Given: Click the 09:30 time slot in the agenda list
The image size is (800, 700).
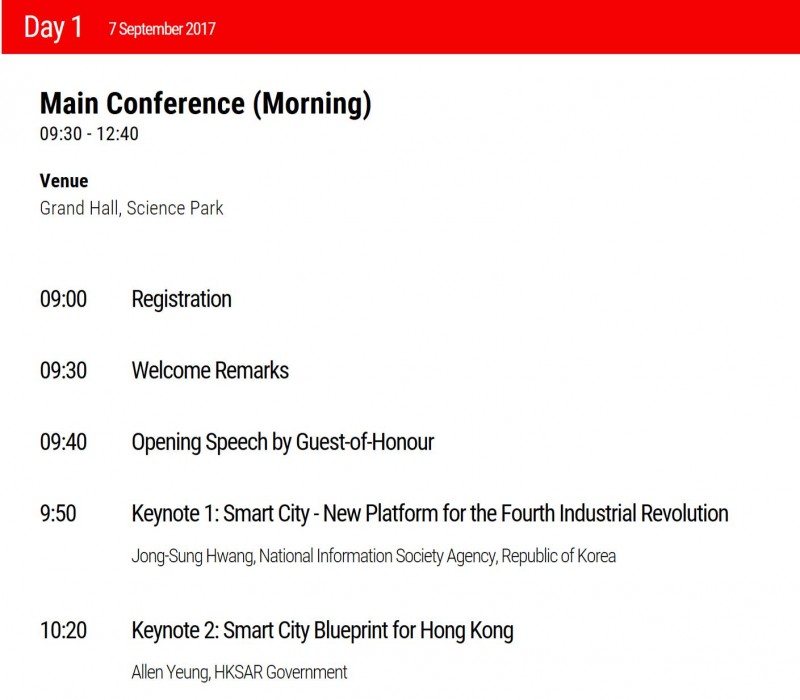Looking at the screenshot, I should [63, 370].
